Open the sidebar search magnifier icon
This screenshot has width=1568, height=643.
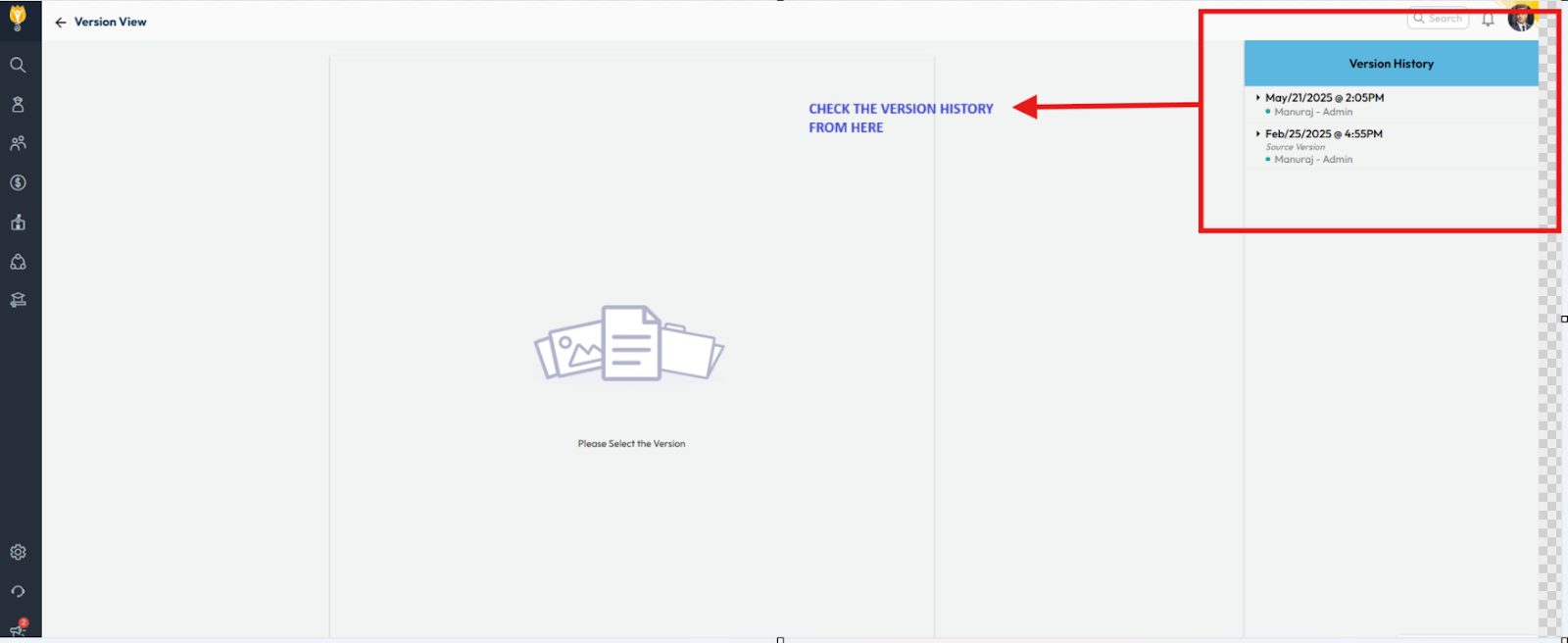click(18, 65)
